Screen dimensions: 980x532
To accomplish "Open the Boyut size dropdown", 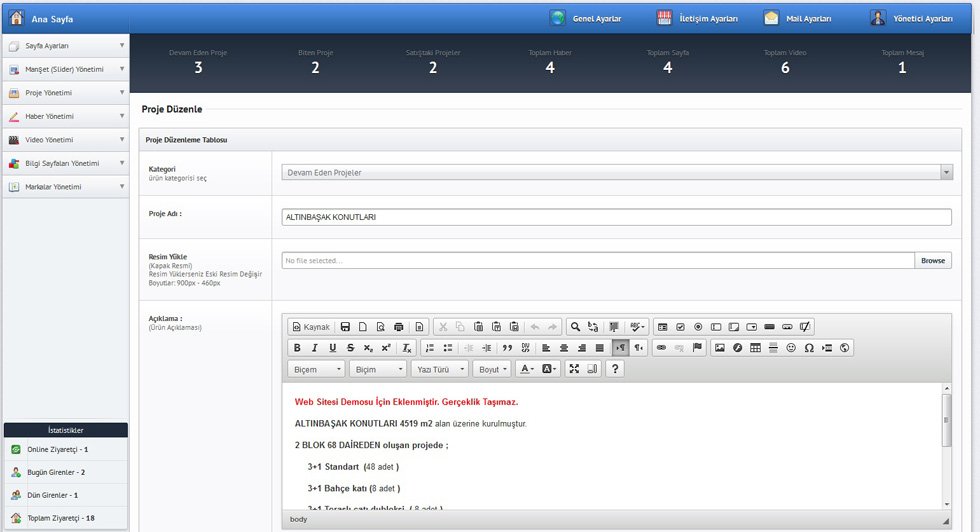I will (492, 369).
